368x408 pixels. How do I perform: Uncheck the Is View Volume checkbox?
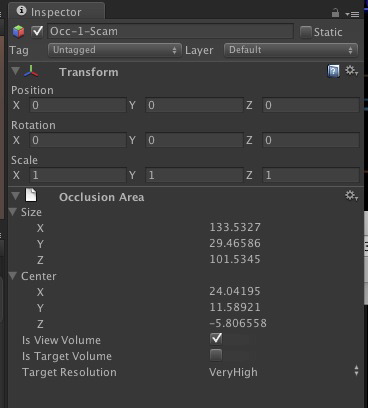coord(216,339)
